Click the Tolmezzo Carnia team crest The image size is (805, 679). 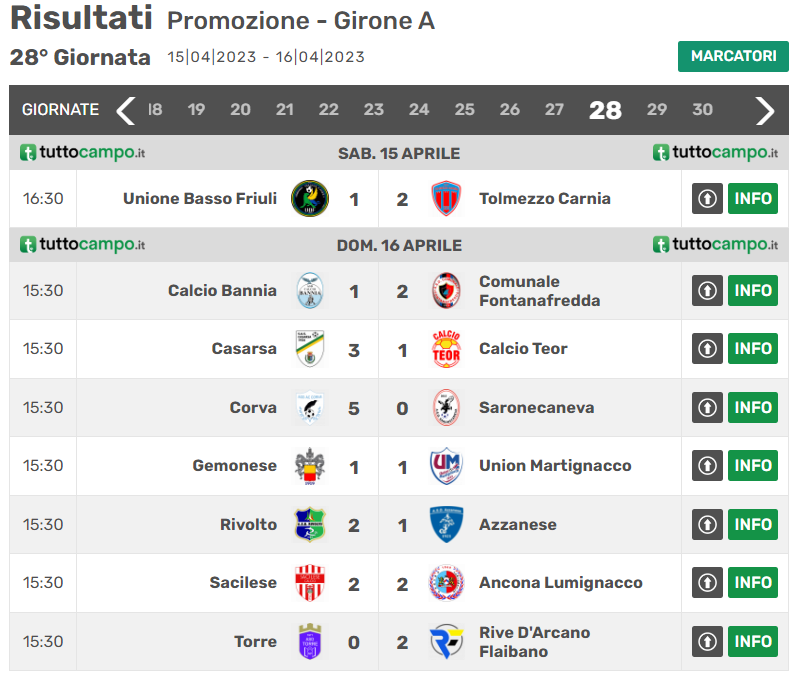click(x=446, y=199)
